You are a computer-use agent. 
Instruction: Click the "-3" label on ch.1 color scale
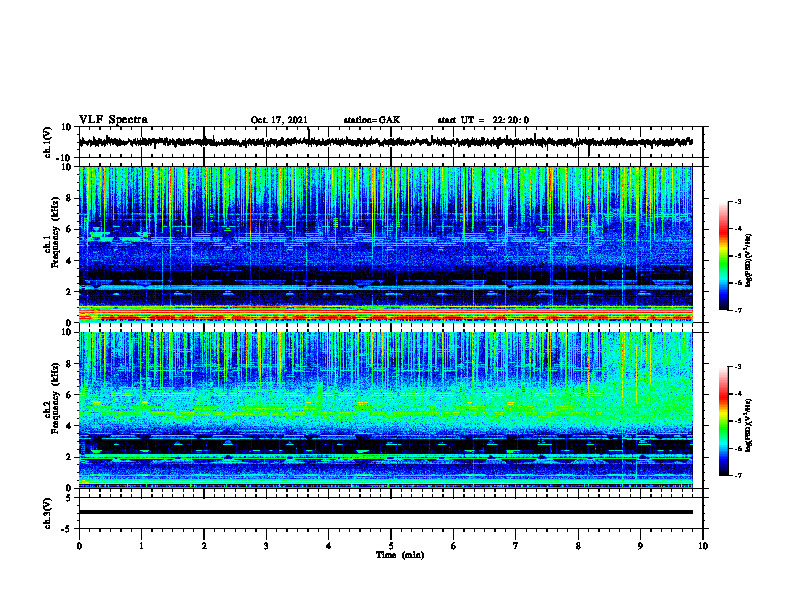pyautogui.click(x=738, y=202)
